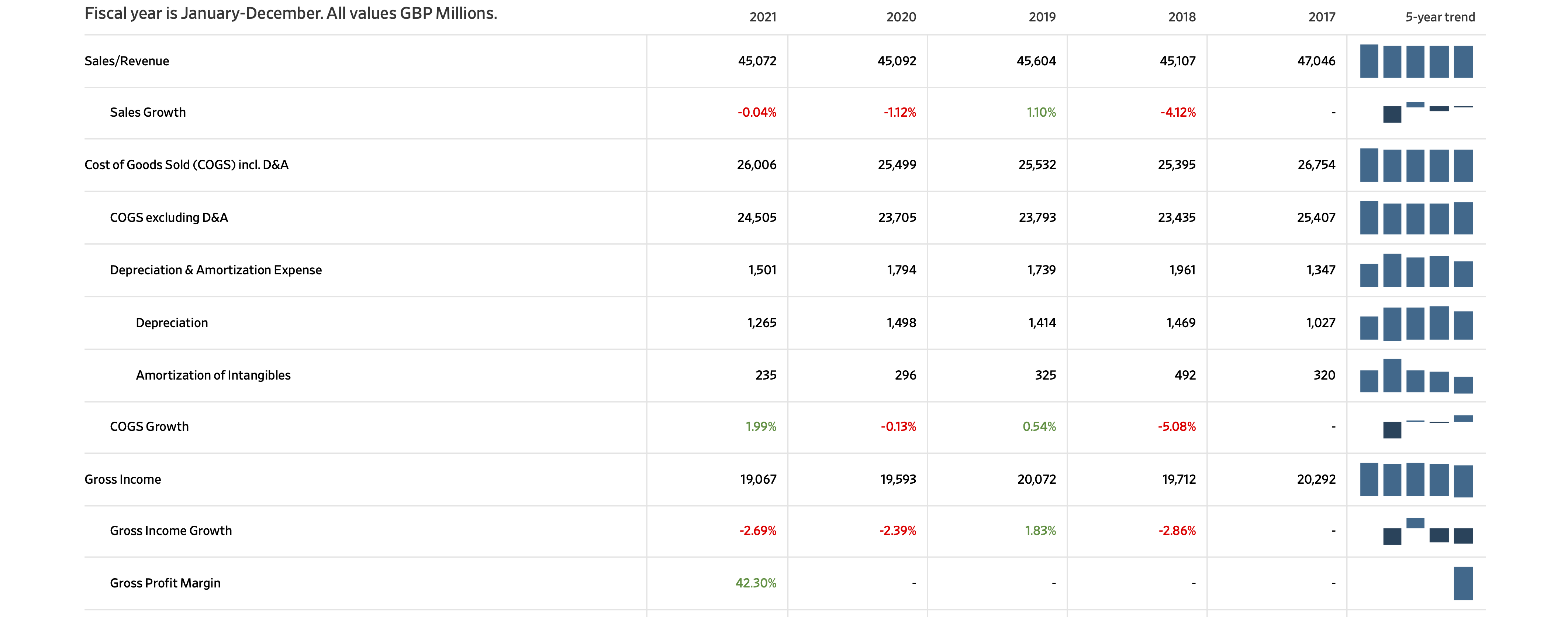The height and width of the screenshot is (617, 1568).
Task: Select the 2021 Sales/Revenue value 45,072
Action: [757, 61]
